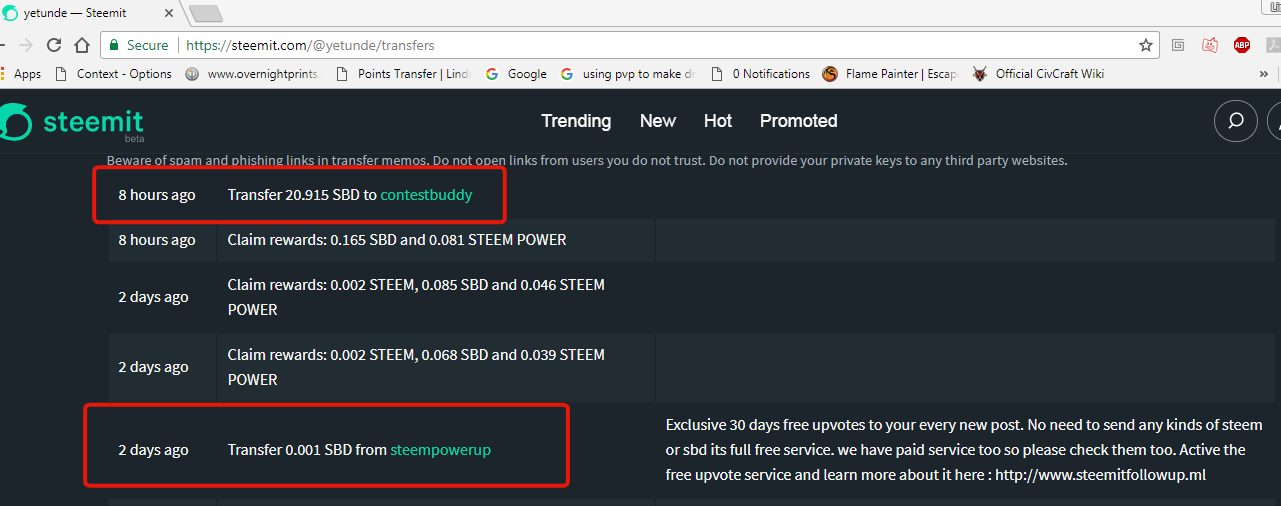1281x506 pixels.
Task: Open the 0 Notifications bookmark
Action: coord(761,74)
